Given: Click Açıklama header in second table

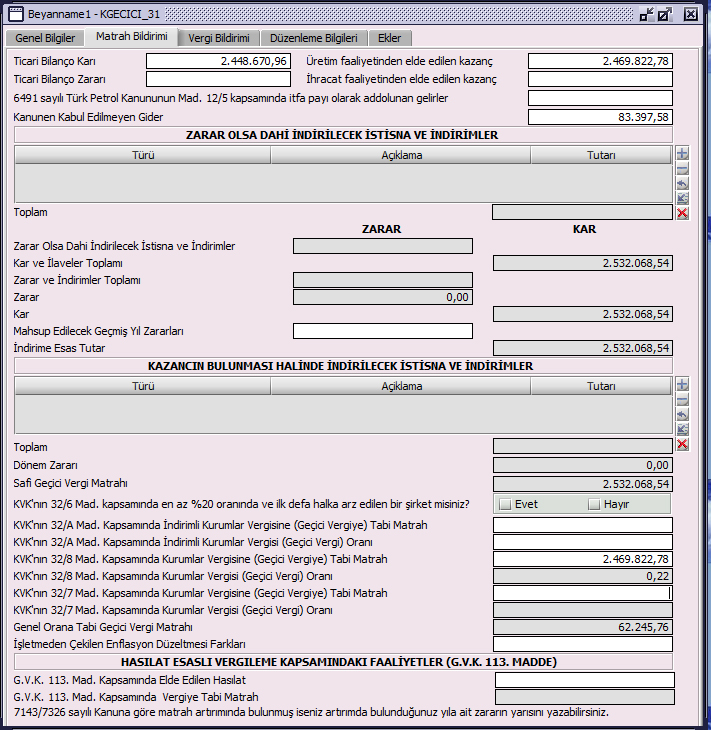Looking at the screenshot, I should click(401, 386).
